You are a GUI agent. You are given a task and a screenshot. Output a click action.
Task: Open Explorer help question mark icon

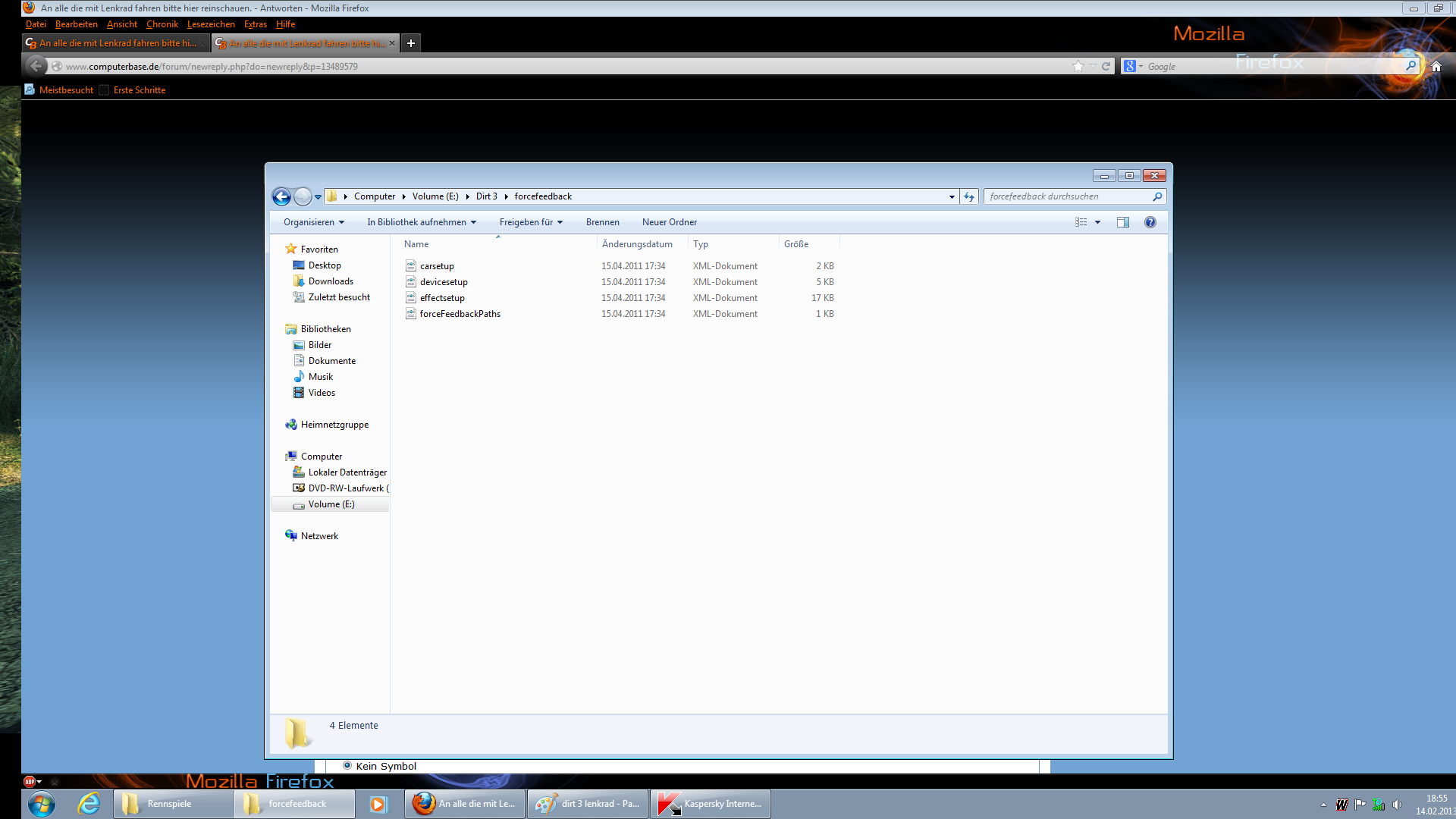[1150, 222]
